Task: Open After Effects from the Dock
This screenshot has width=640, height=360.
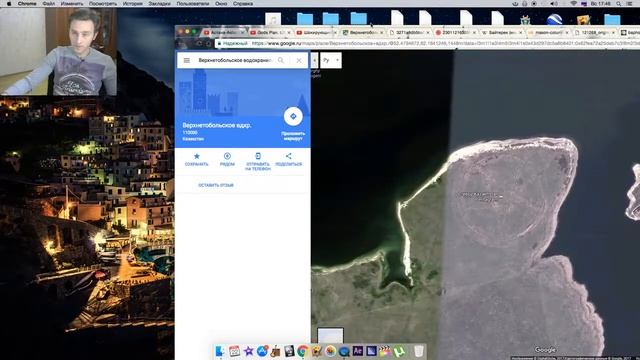Action: 358,351
